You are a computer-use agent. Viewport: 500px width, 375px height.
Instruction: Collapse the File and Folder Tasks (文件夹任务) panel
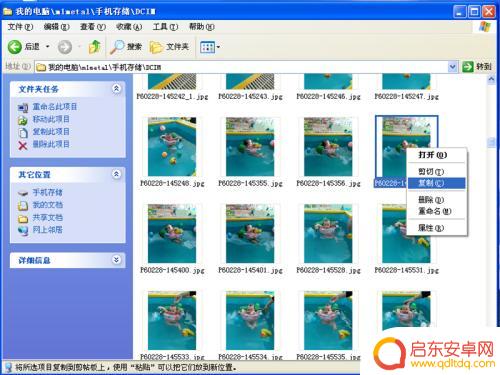116,89
